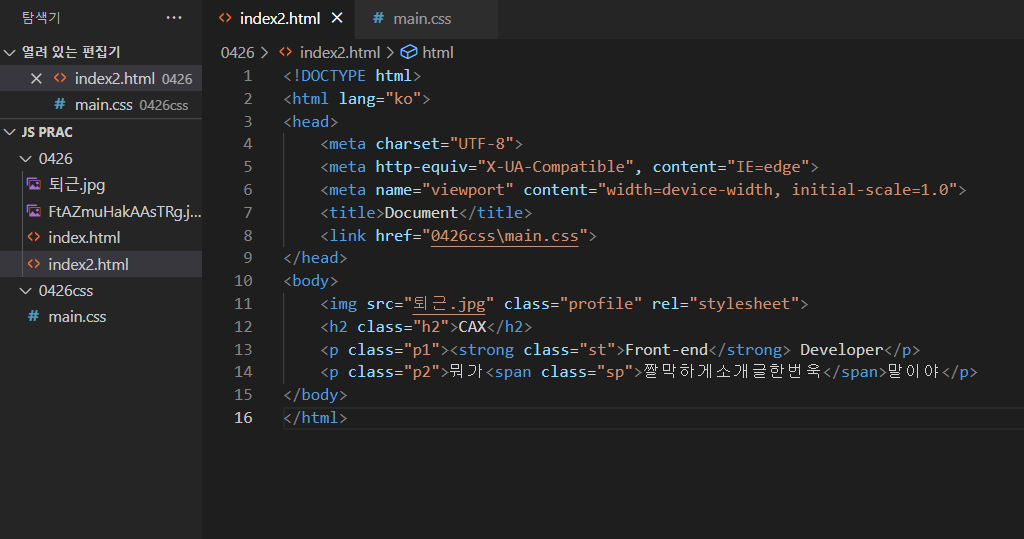Image resolution: width=1024 pixels, height=539 pixels.
Task: Click the HTML file icon in breadcrumb
Action: (x=285, y=52)
